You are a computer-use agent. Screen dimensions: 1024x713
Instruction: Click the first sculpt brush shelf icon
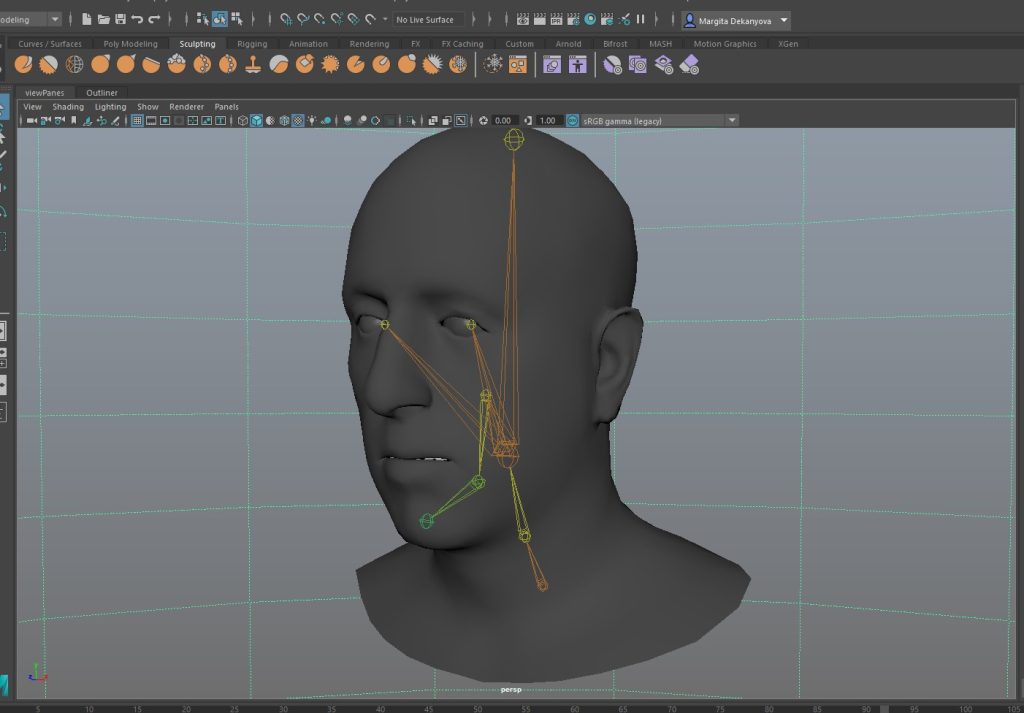coord(23,64)
